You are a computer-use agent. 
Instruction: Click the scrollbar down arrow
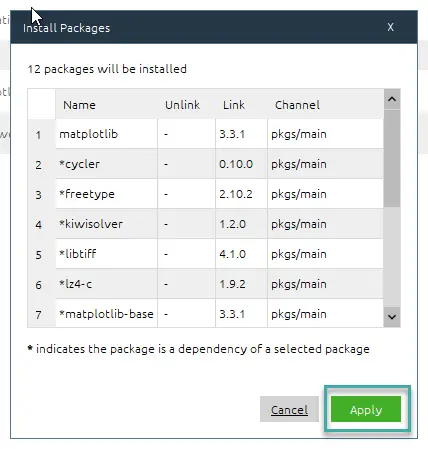(392, 317)
